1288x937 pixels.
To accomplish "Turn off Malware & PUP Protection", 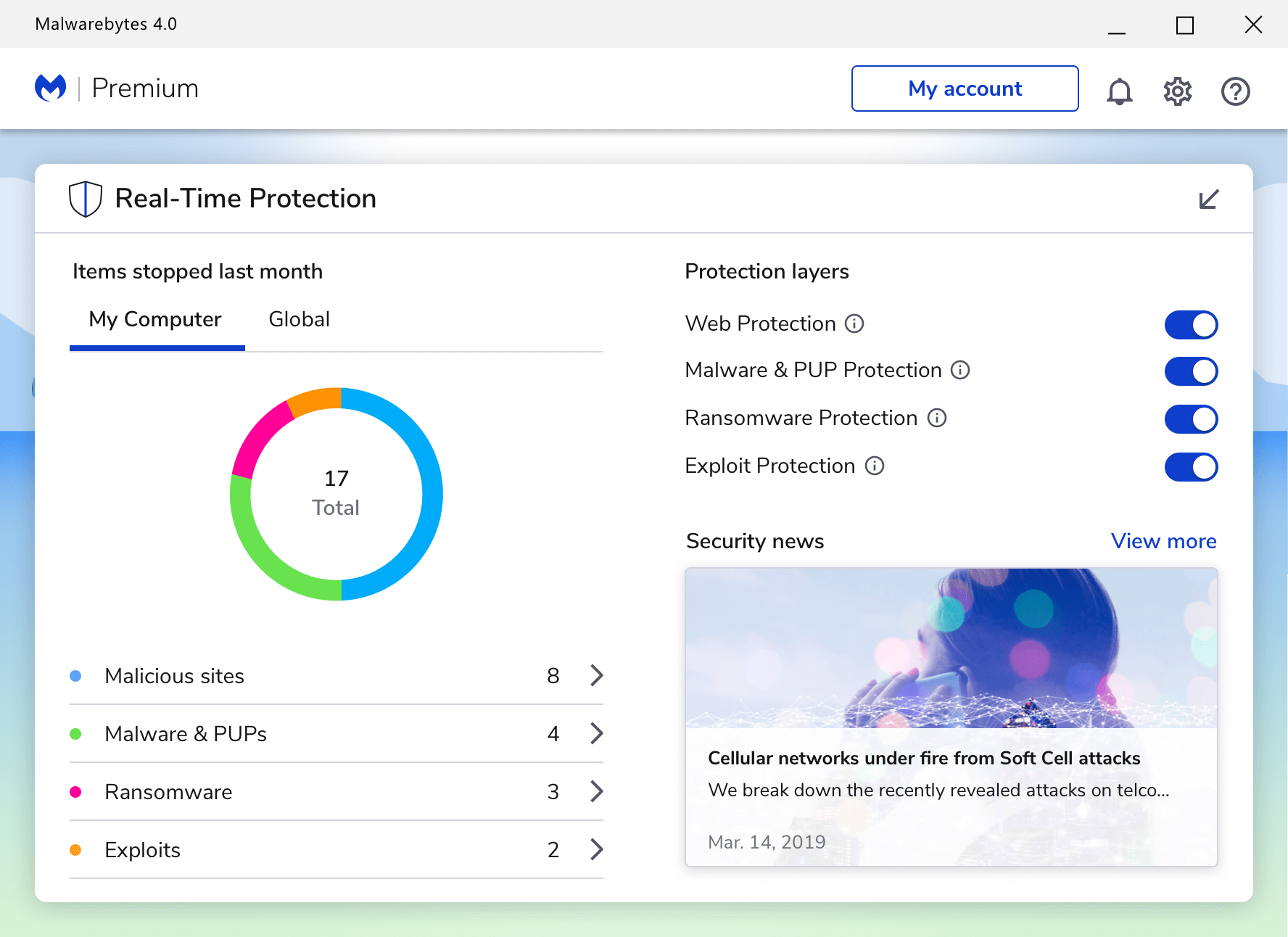I will coord(1191,371).
